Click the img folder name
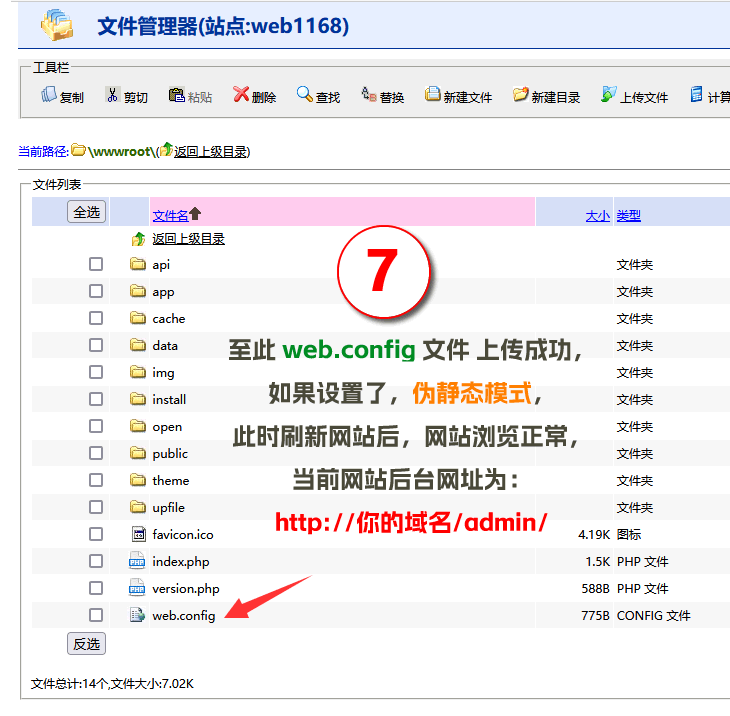730x716 pixels. [x=163, y=373]
